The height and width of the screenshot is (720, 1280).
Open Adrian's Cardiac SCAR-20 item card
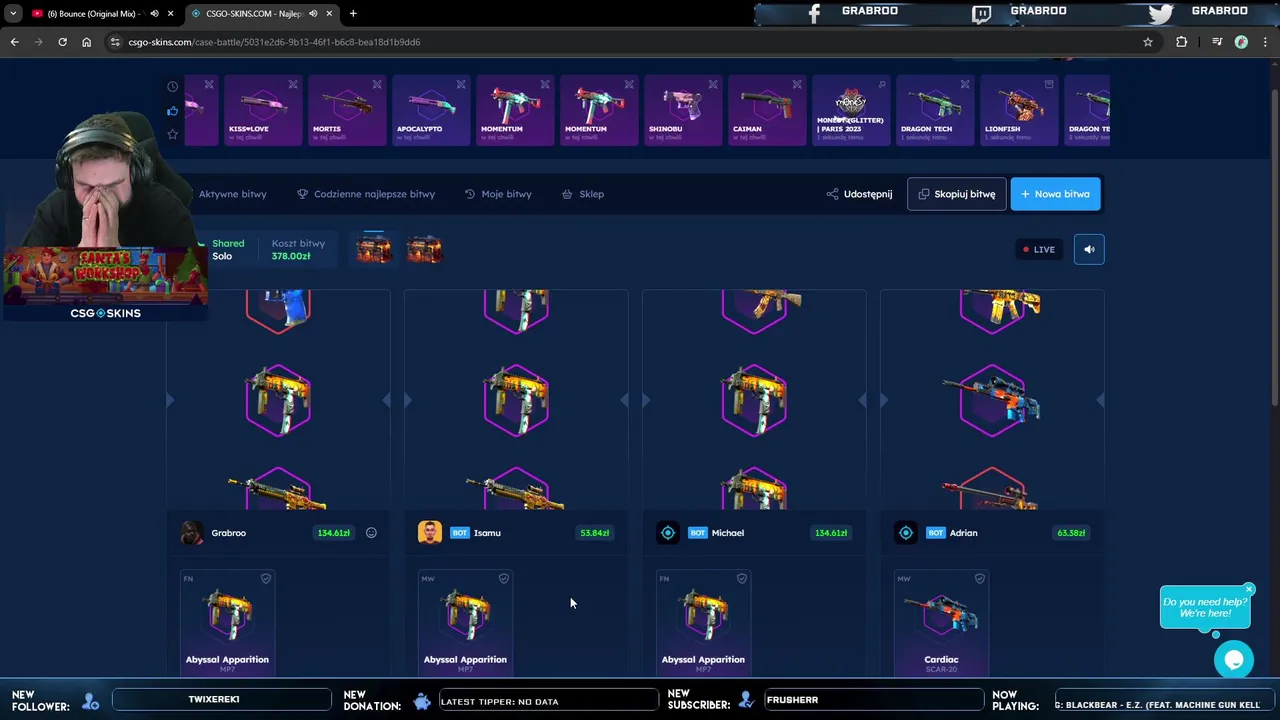[941, 622]
